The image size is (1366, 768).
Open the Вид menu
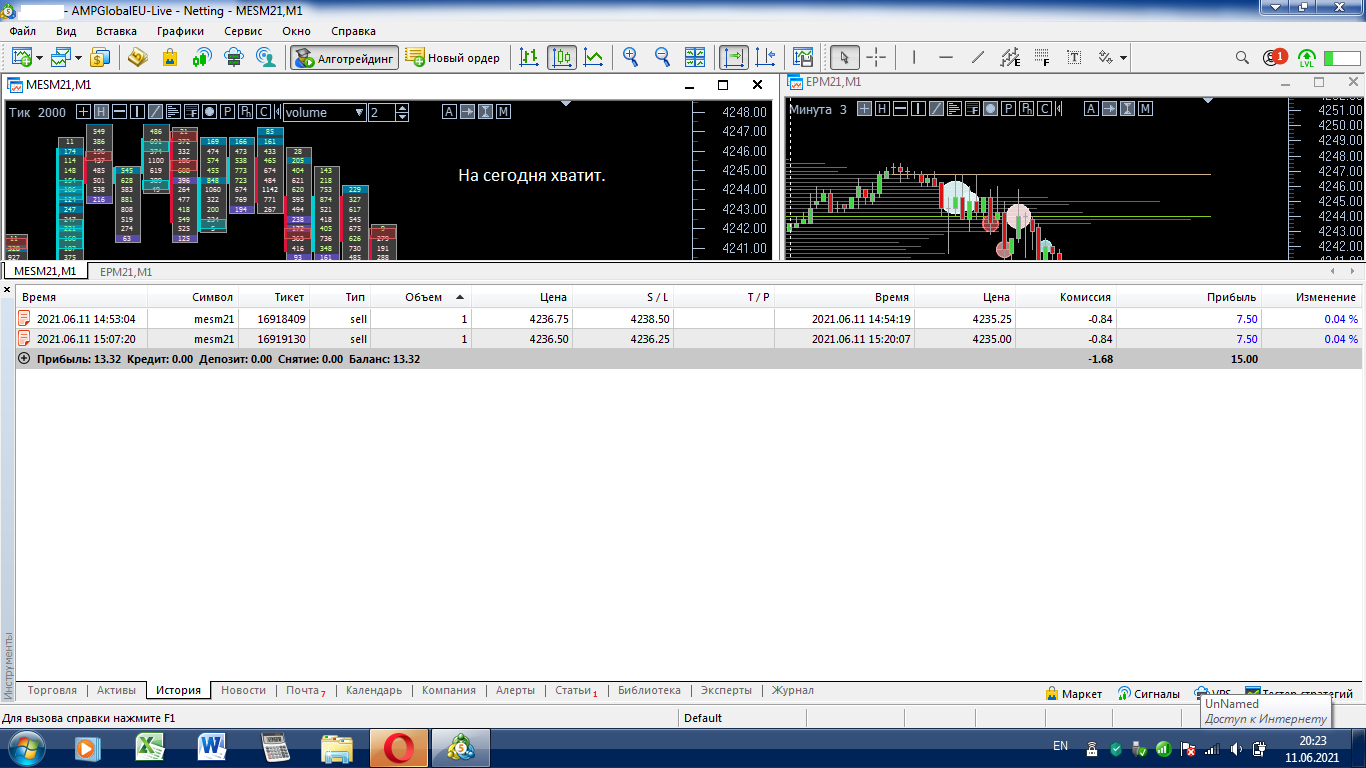coord(66,31)
